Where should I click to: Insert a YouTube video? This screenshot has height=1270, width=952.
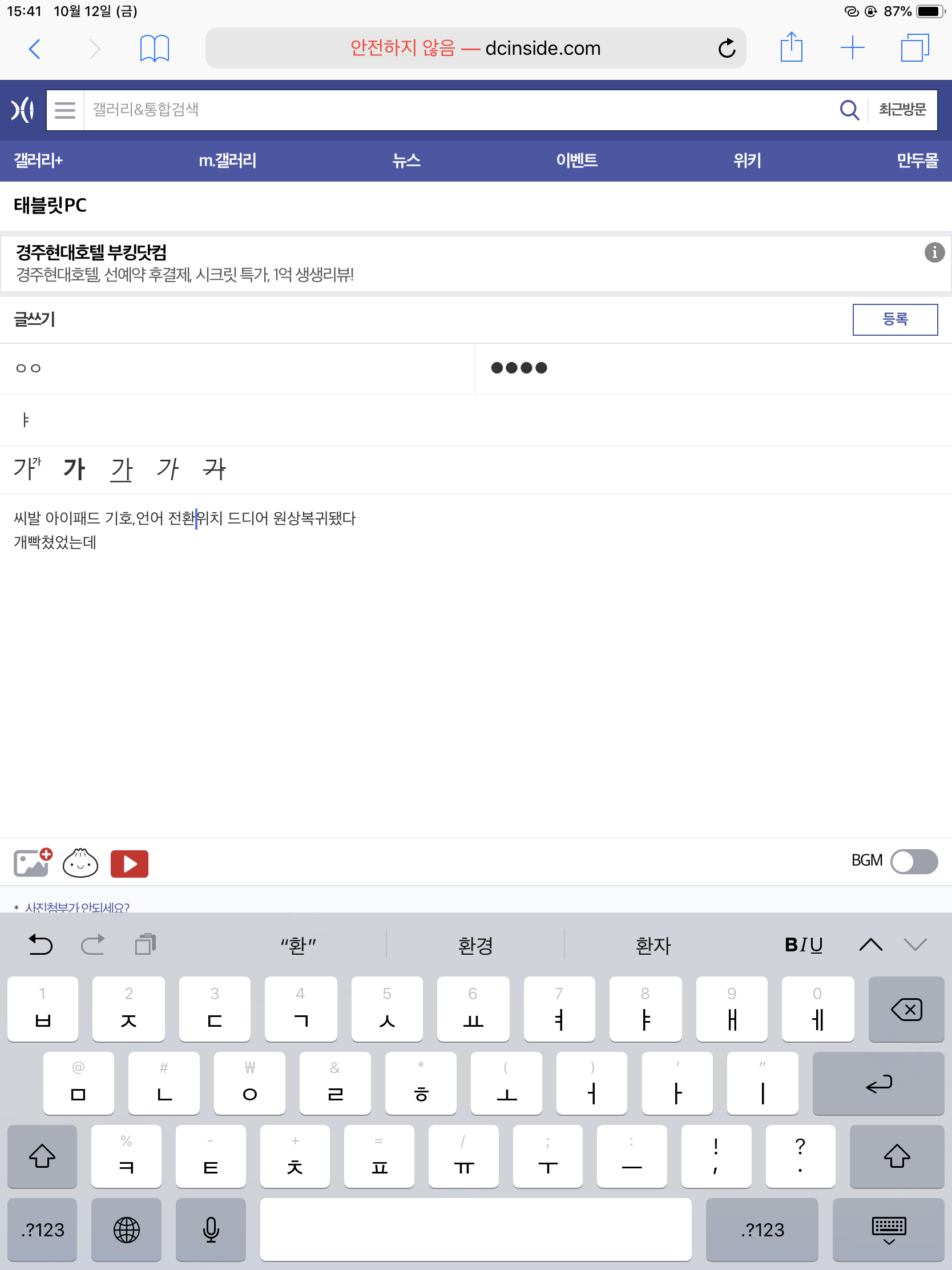130,863
